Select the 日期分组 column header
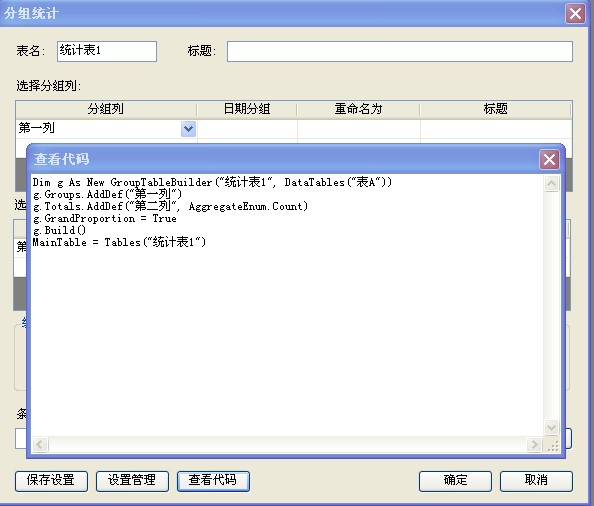The height and width of the screenshot is (506, 594). (247, 109)
